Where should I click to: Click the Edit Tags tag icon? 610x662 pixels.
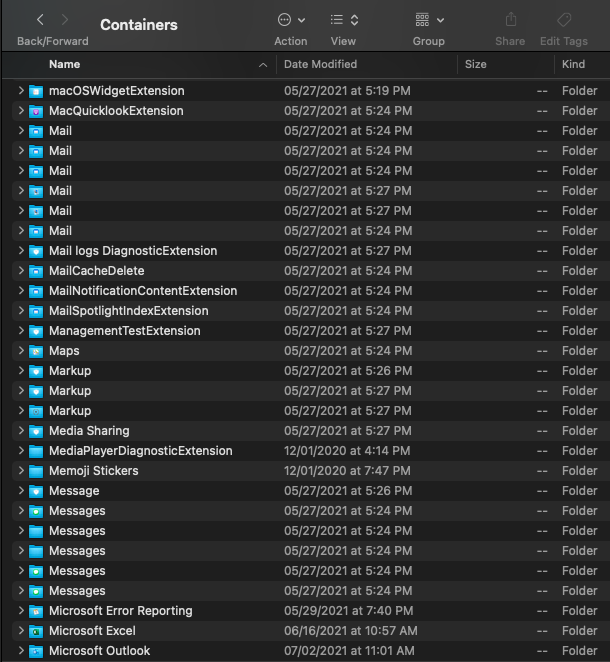[x=564, y=19]
